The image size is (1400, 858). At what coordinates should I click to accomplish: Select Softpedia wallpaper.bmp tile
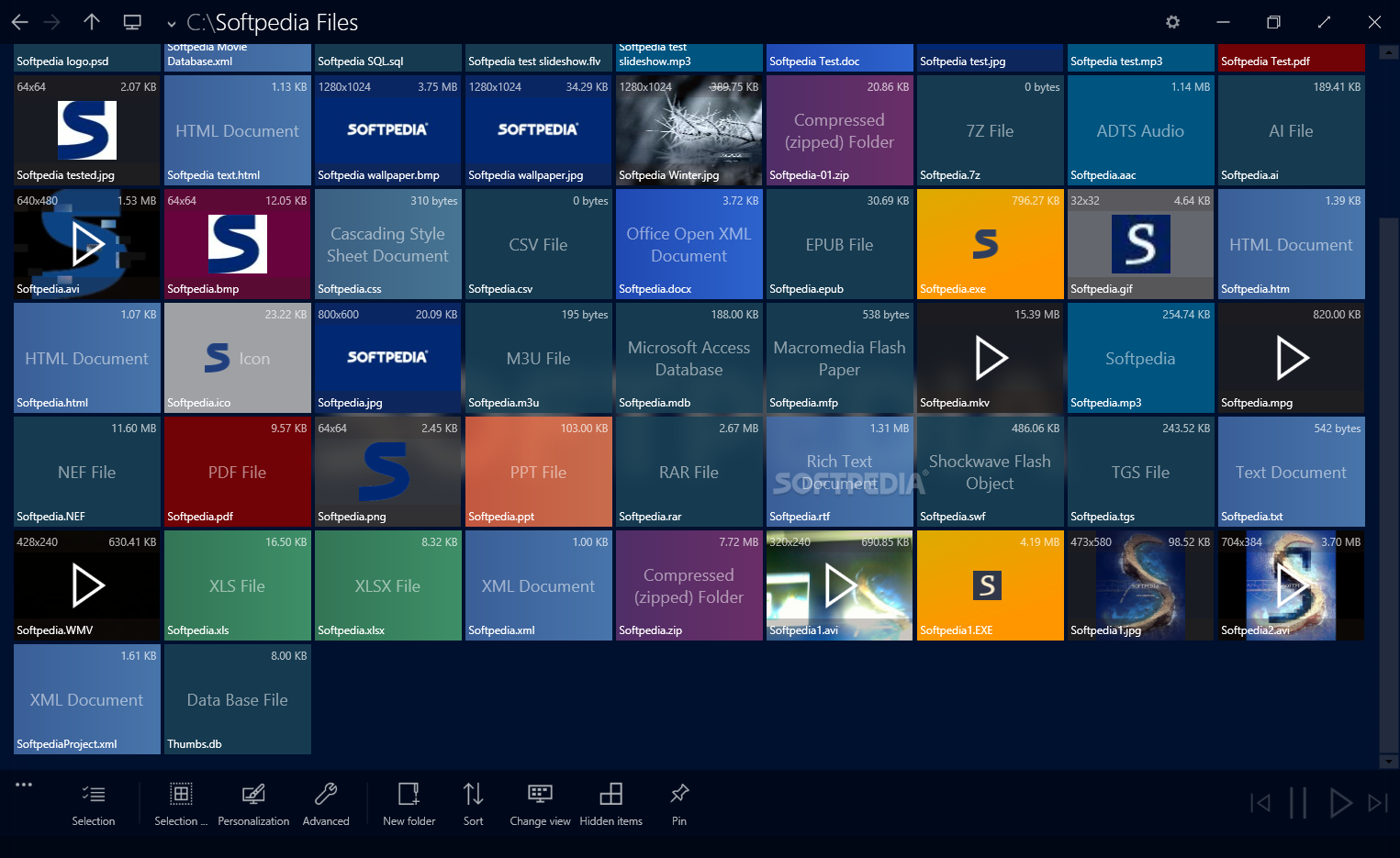[388, 130]
